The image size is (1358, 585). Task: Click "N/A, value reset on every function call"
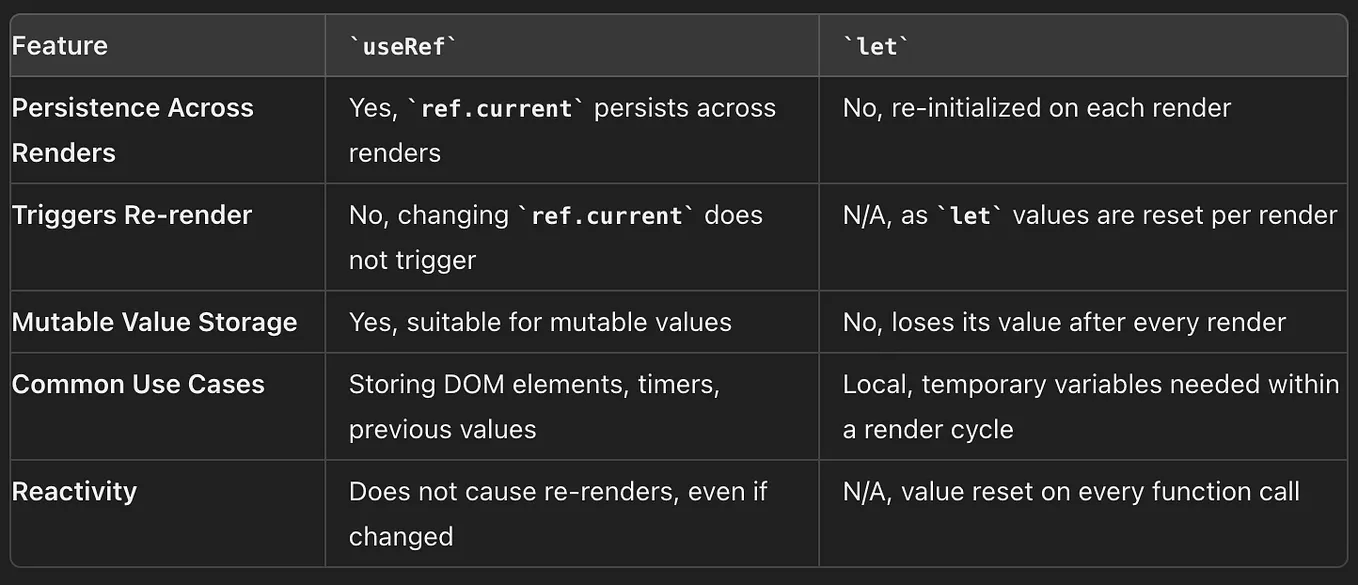[1071, 491]
